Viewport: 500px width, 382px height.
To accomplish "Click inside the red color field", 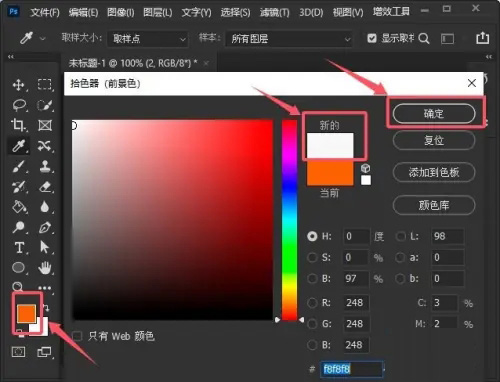I will tap(173, 220).
